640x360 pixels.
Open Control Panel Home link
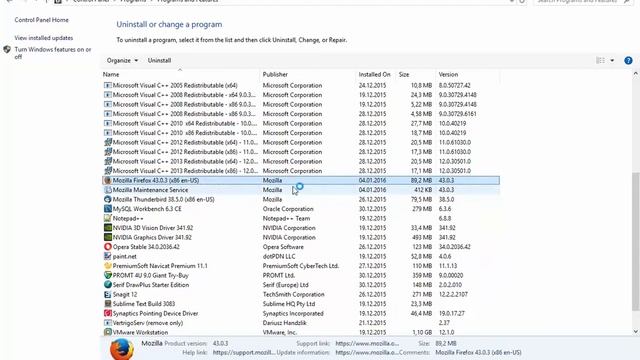[x=42, y=20]
